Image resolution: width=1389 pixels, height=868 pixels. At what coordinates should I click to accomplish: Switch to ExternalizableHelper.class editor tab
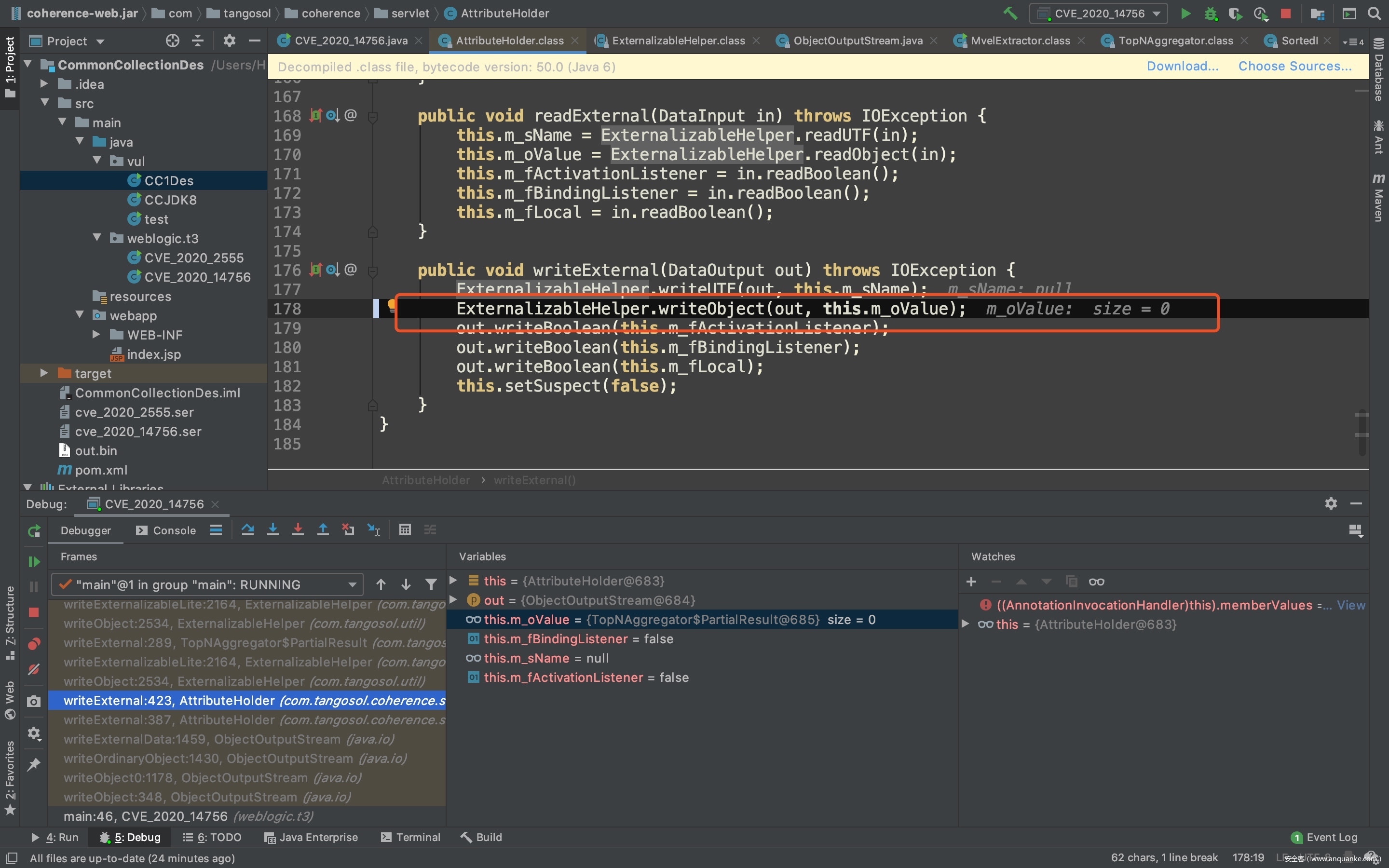click(x=677, y=41)
